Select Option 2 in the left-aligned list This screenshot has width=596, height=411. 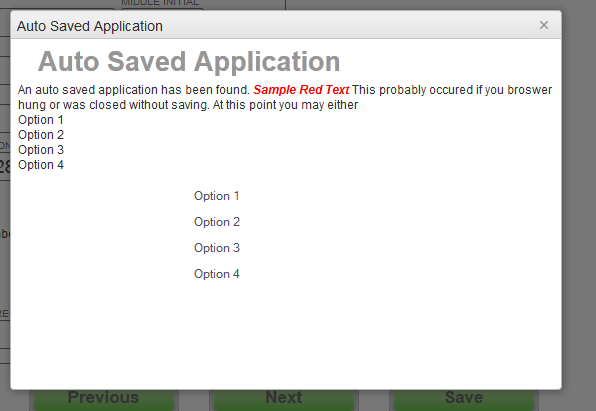tap(41, 135)
